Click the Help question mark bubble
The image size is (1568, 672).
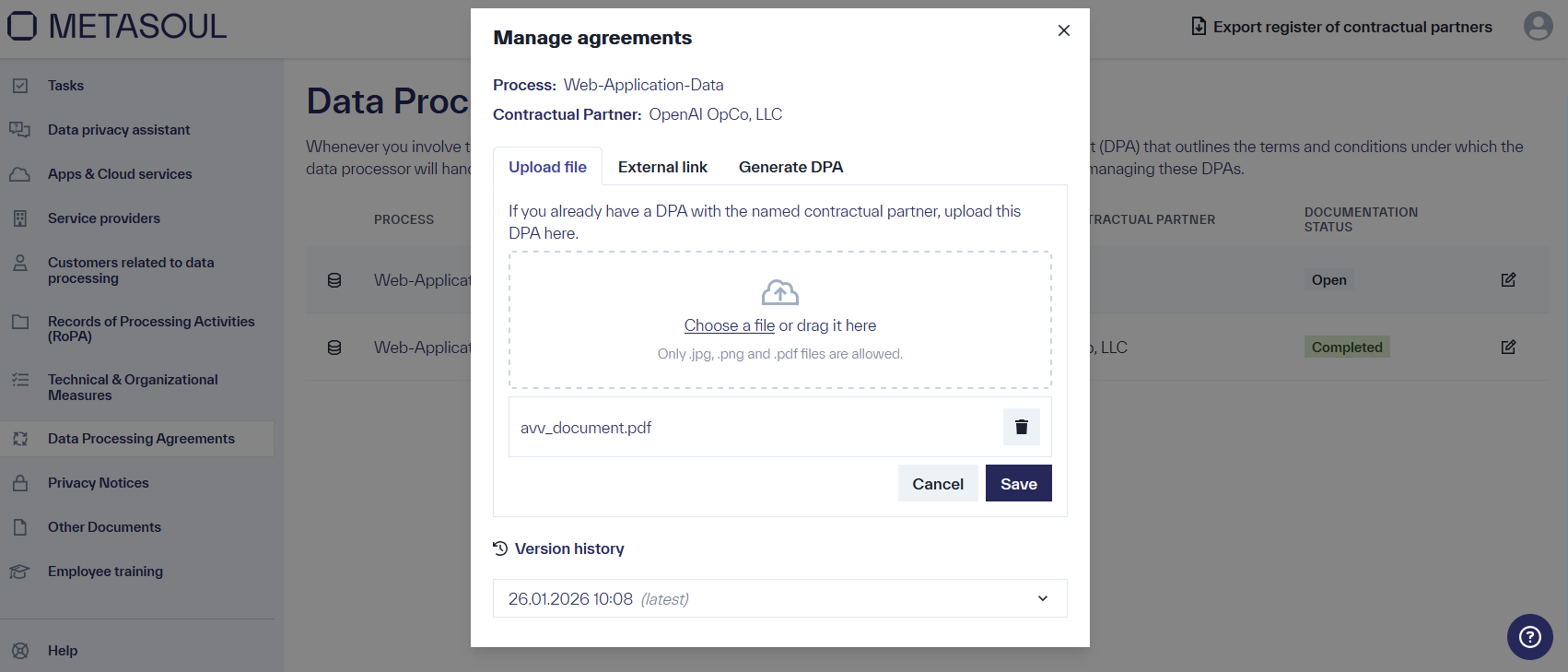pyautogui.click(x=1529, y=637)
